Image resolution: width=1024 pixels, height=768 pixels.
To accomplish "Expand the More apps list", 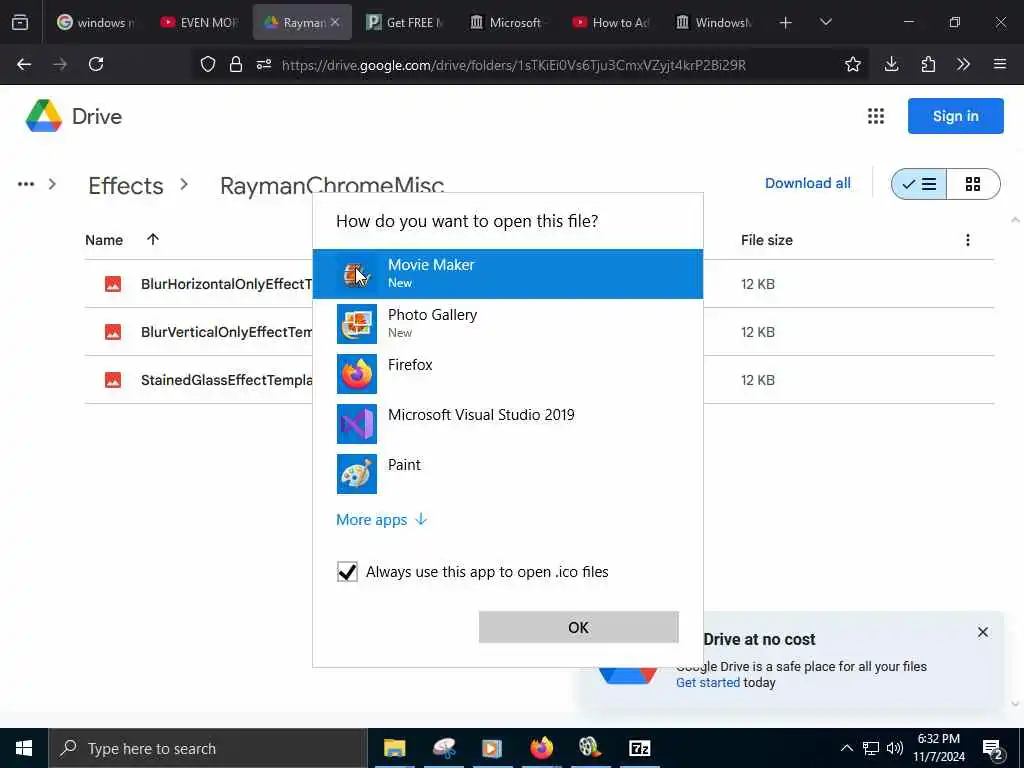I will point(381,520).
